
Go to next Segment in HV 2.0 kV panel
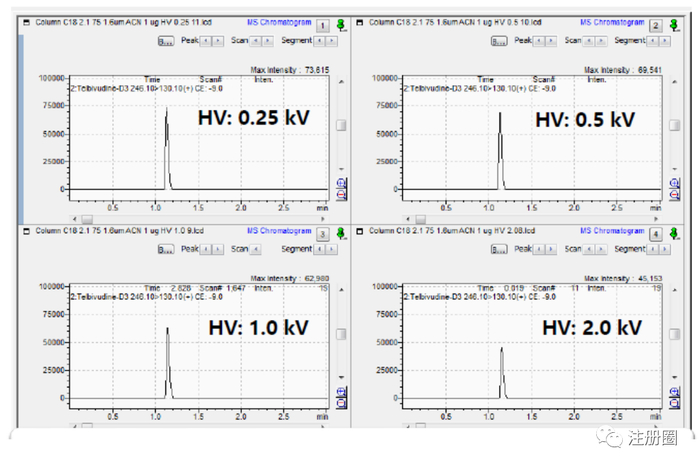665,249
